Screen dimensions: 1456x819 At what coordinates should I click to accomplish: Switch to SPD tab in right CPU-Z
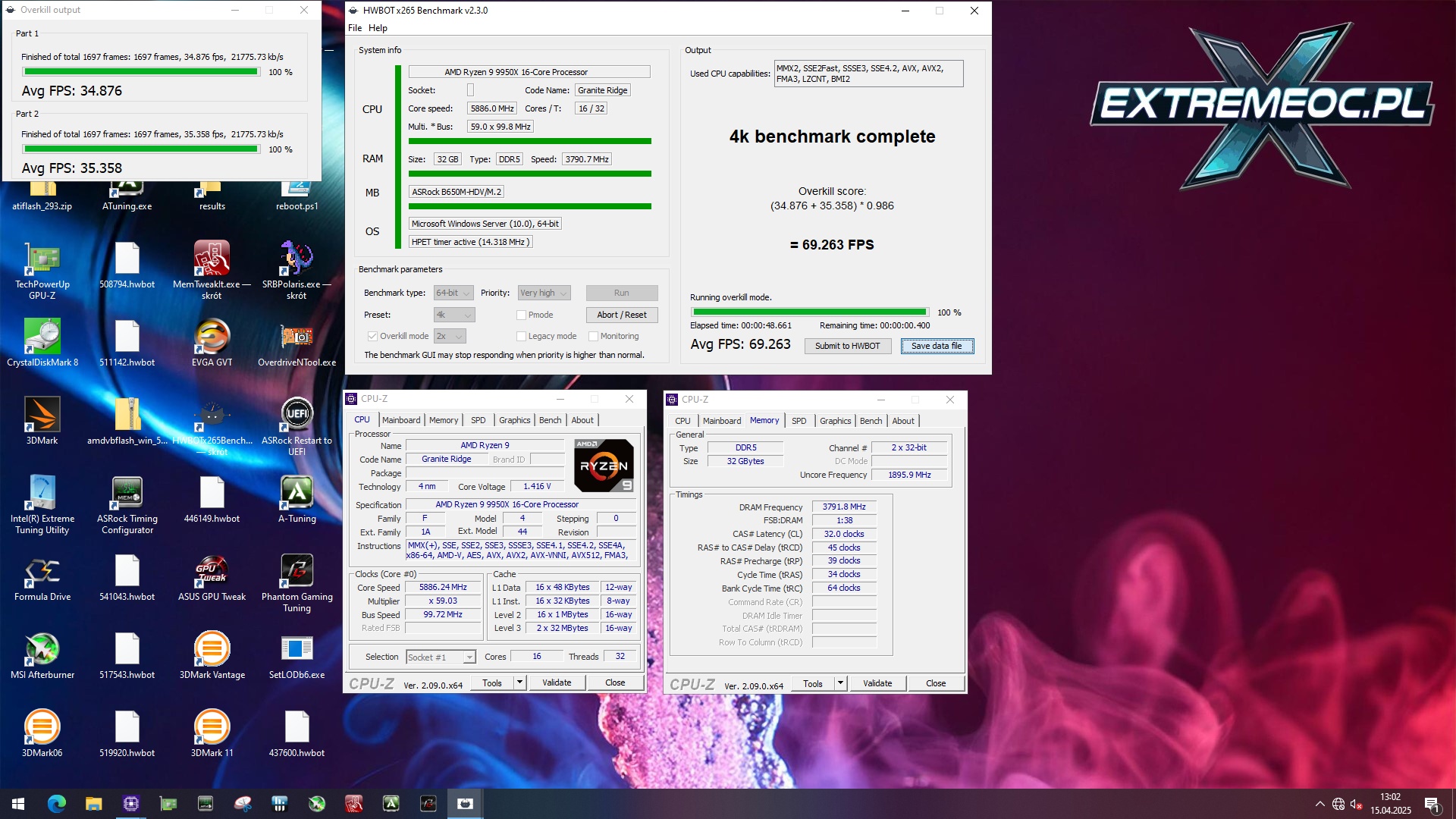pos(799,421)
